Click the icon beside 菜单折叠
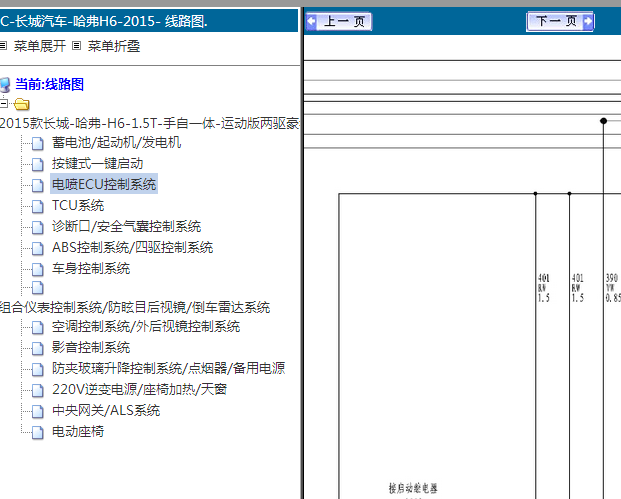This screenshot has width=621, height=499. click(x=76, y=46)
